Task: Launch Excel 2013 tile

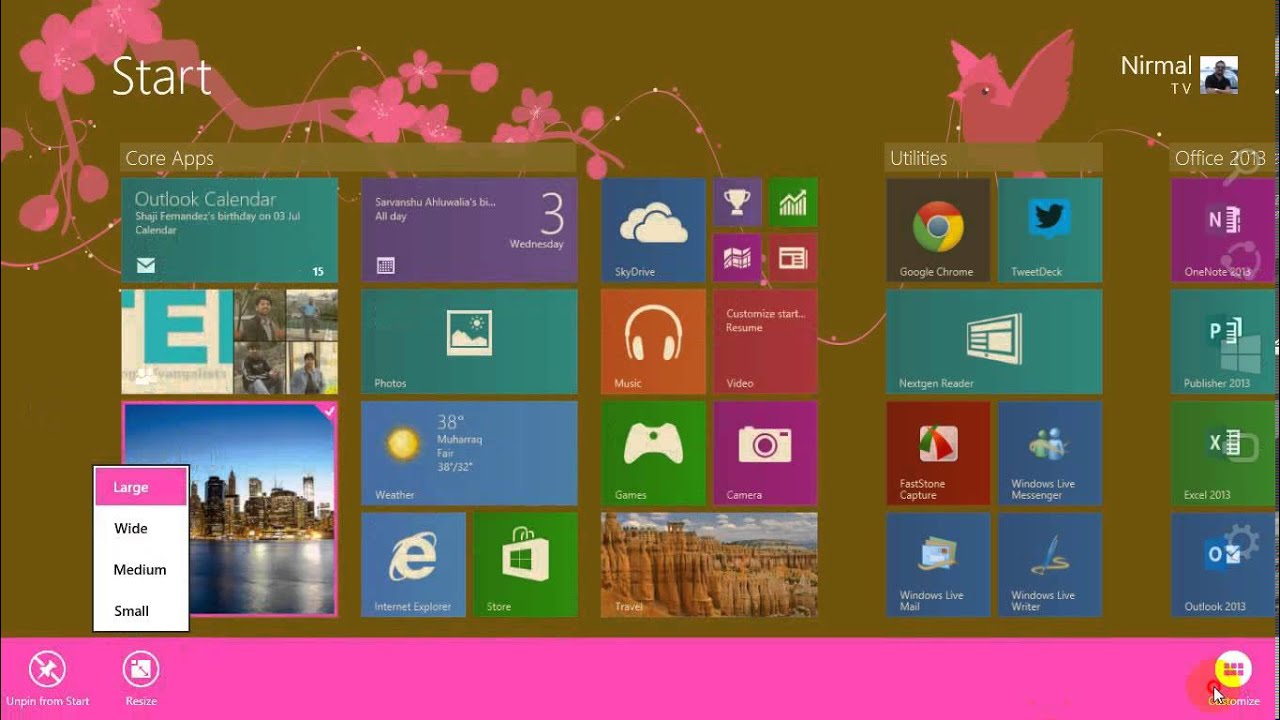Action: [1223, 453]
